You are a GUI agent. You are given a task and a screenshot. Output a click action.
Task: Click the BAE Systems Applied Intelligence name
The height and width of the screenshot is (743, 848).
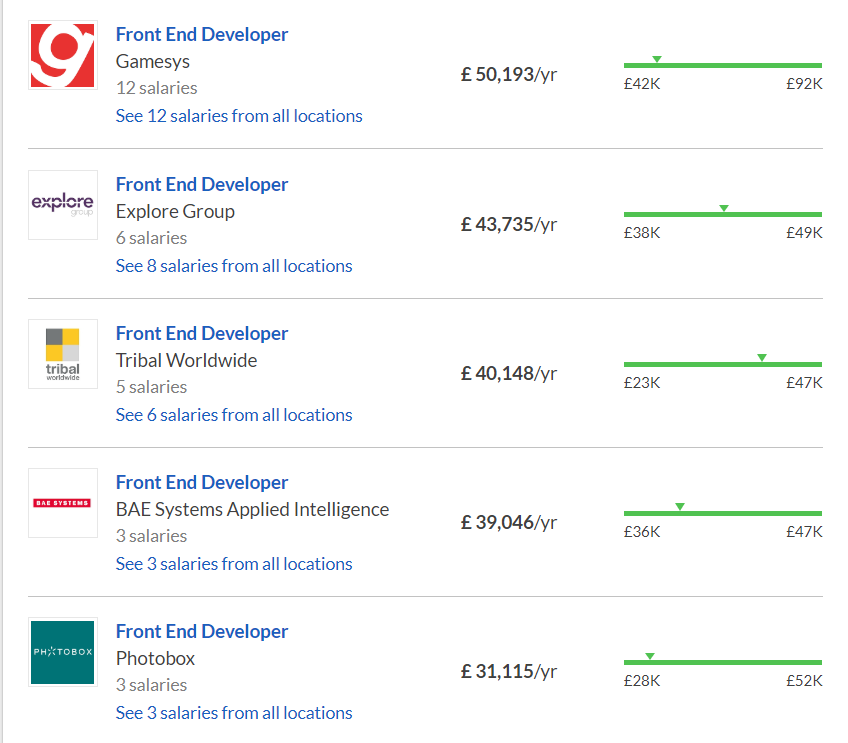point(253,509)
